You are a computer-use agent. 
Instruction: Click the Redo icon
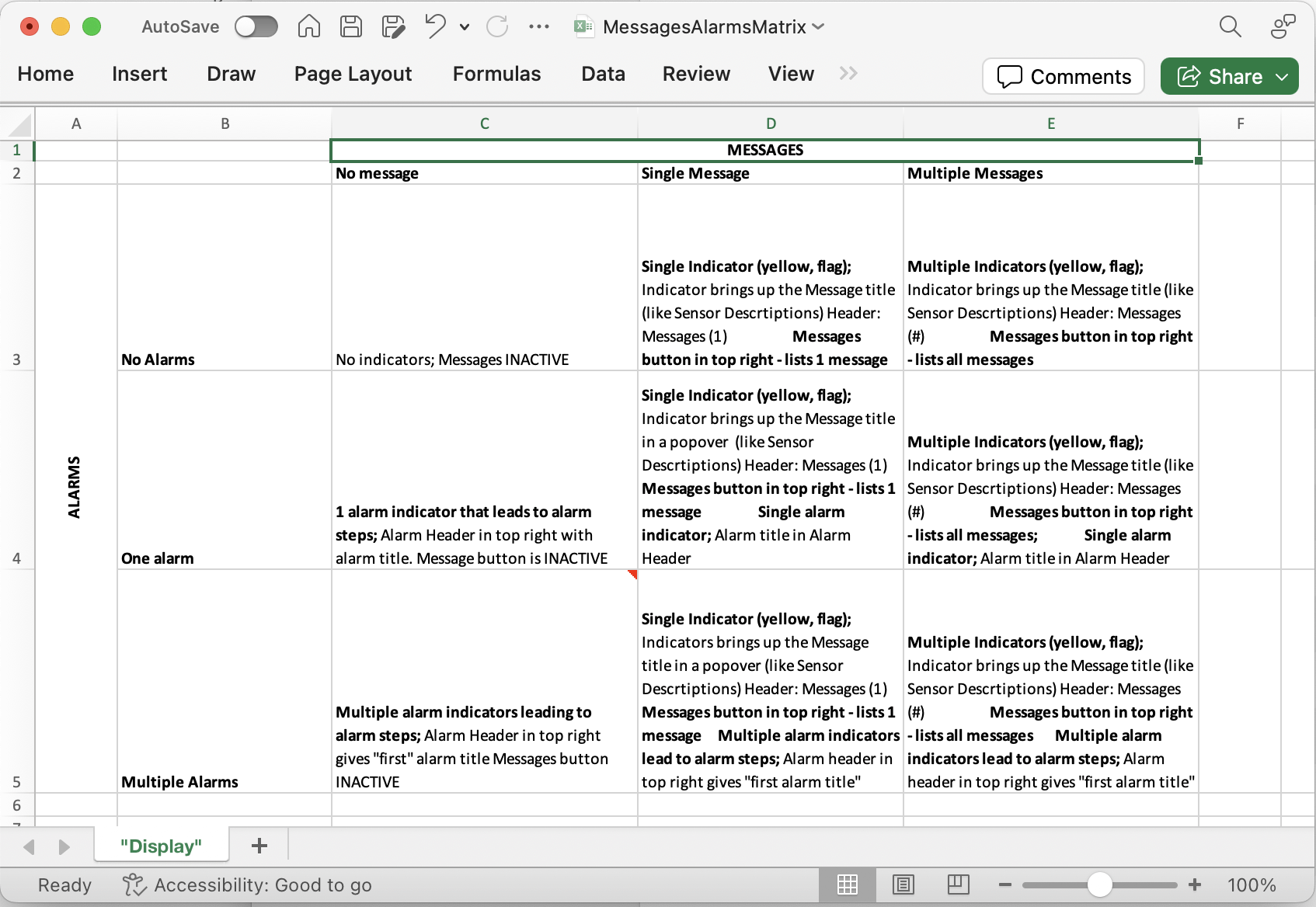coord(497,26)
